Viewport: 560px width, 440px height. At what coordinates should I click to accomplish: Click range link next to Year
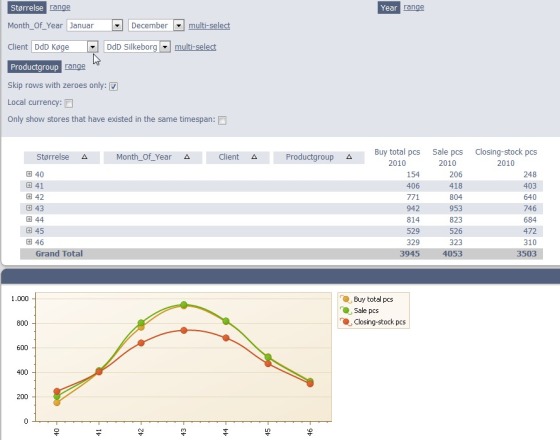click(414, 7)
